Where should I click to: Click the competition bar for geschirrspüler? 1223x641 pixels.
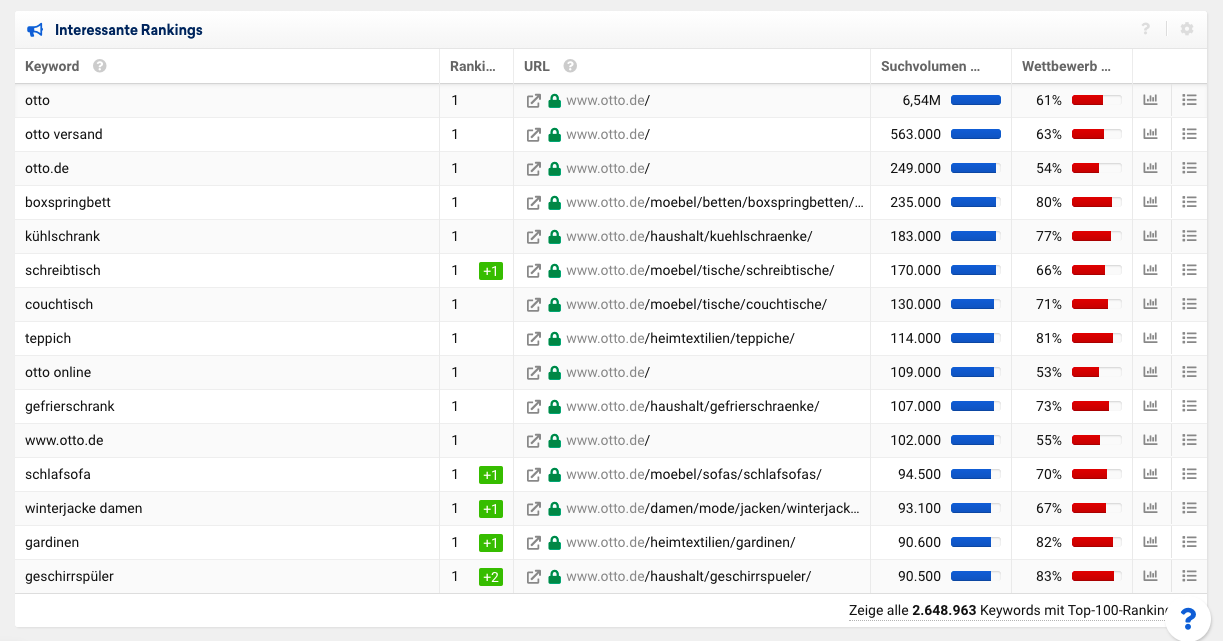point(1097,576)
